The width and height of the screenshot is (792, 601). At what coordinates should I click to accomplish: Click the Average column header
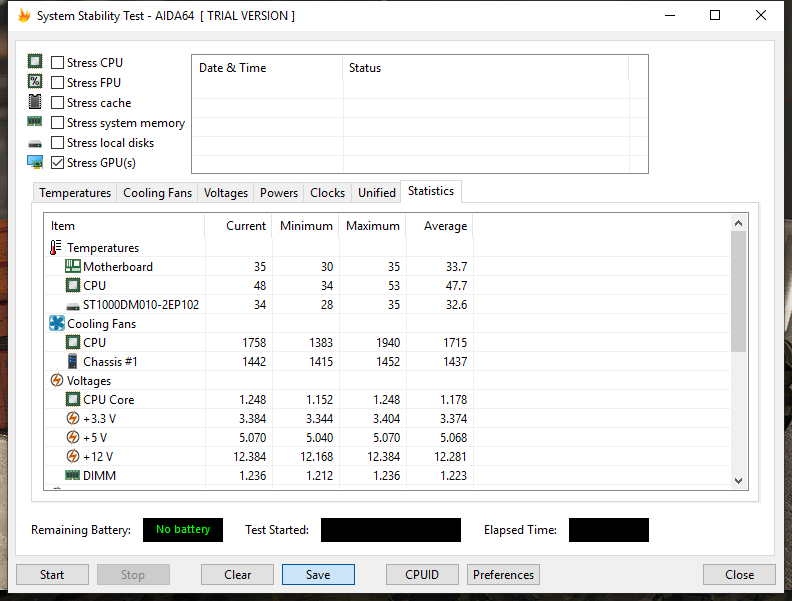[439, 226]
